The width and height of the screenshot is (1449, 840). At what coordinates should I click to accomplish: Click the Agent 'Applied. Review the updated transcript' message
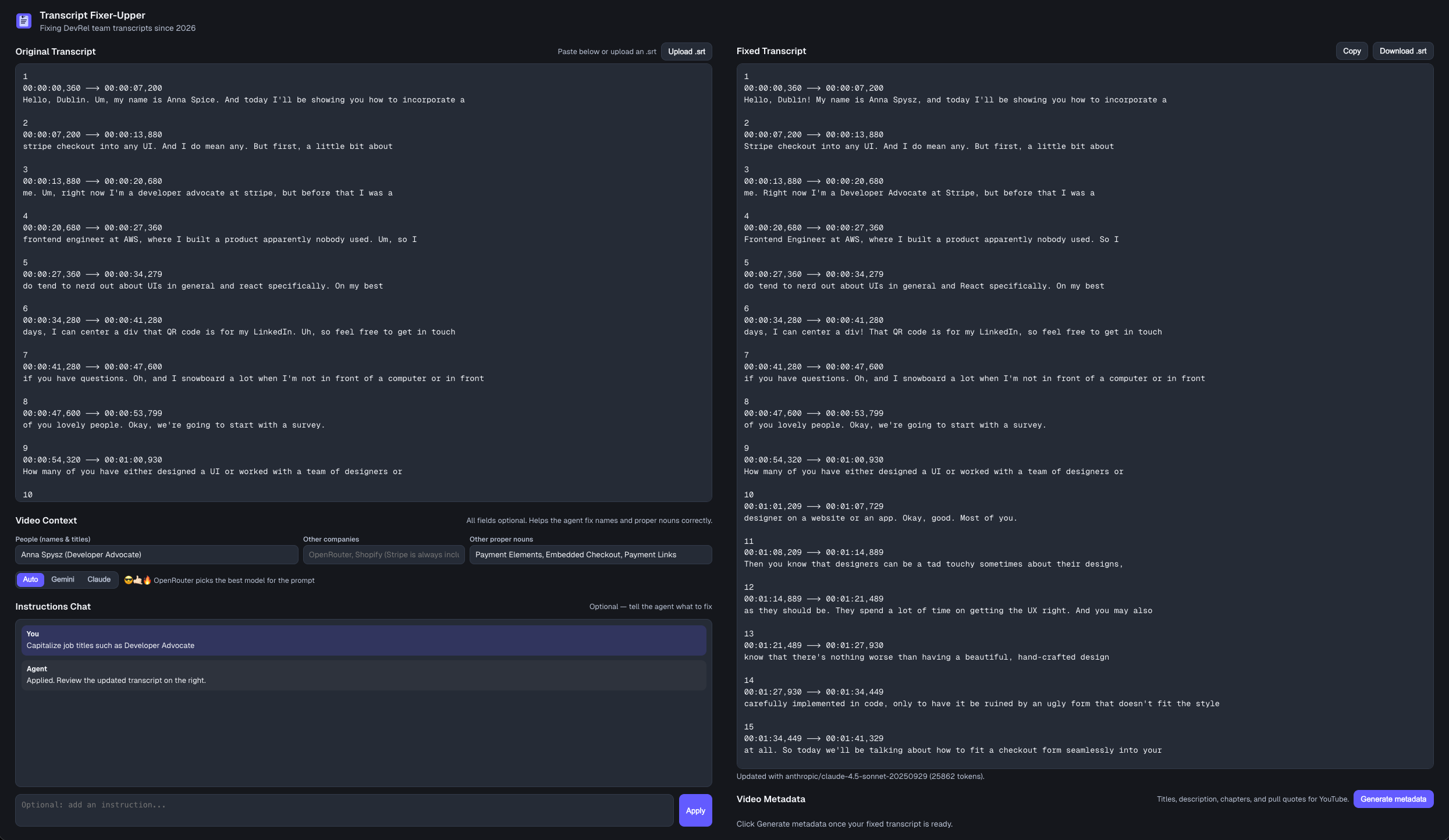[364, 675]
